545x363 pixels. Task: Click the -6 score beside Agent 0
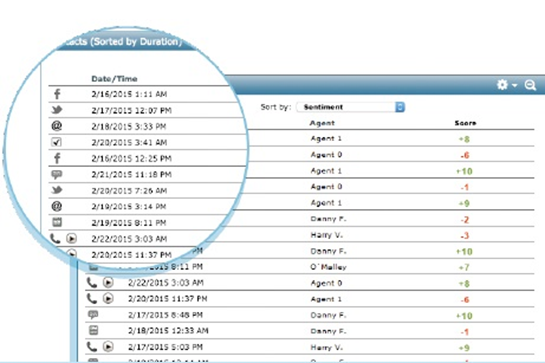click(465, 155)
